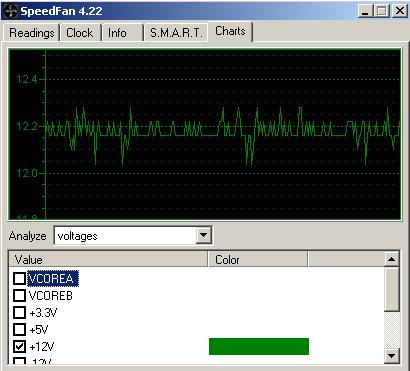Click the 12.2 axis label on chart
This screenshot has height=371, width=410.
click(x=27, y=126)
